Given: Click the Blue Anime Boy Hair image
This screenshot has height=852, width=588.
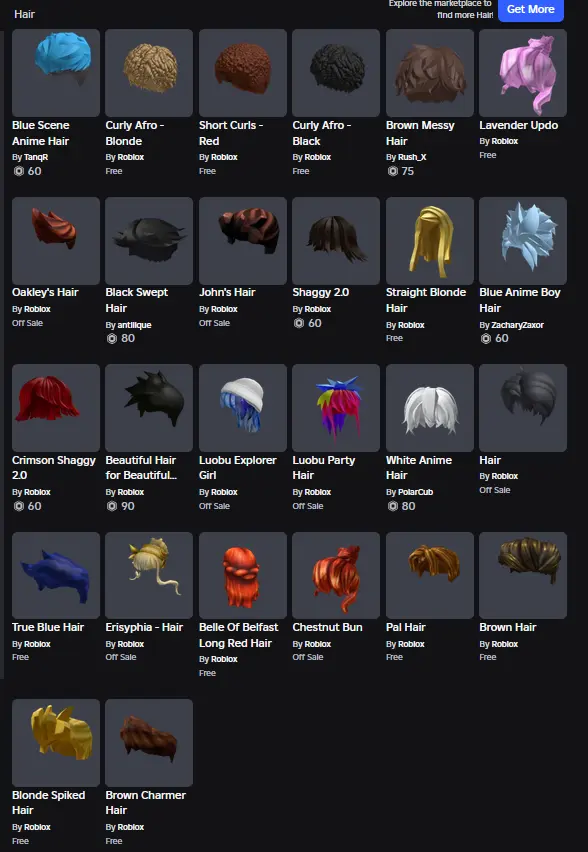Looking at the screenshot, I should click(x=523, y=241).
